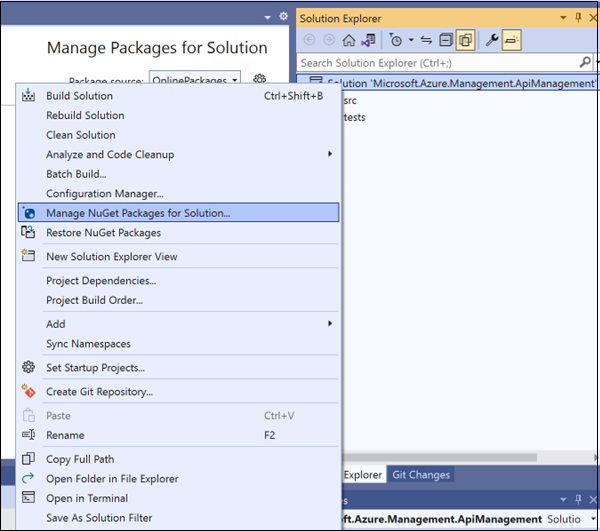Screen dimensions: 600x531
Task: Click Sync Namespaces
Action: click(178, 344)
